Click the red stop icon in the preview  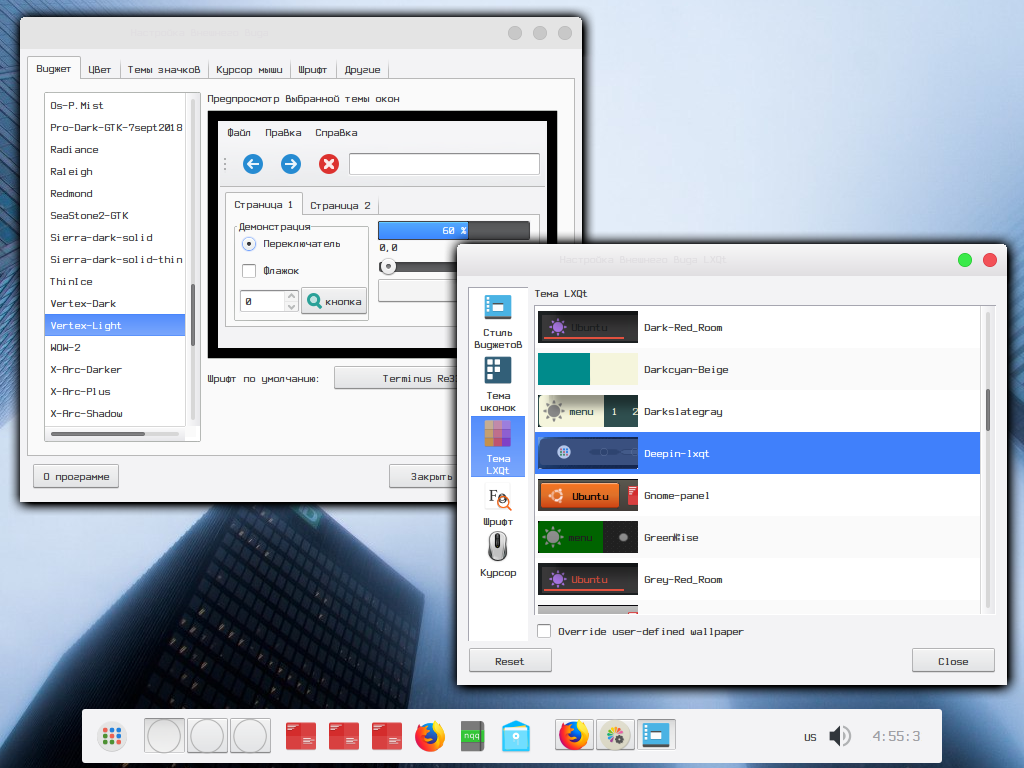click(328, 164)
